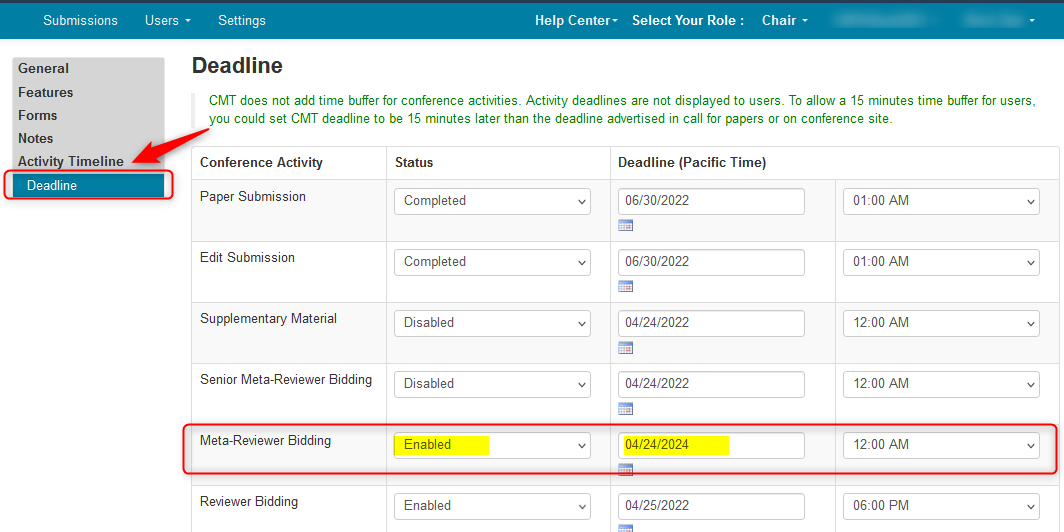Click the Deadline page heading

(x=237, y=66)
